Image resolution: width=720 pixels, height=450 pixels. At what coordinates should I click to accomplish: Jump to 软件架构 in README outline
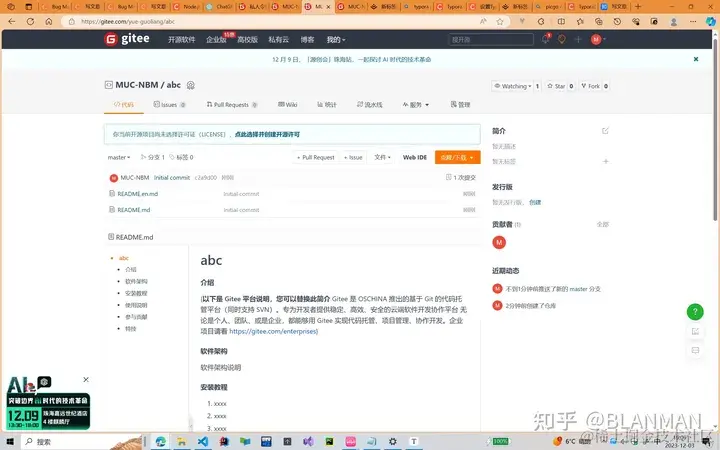tap(136, 281)
